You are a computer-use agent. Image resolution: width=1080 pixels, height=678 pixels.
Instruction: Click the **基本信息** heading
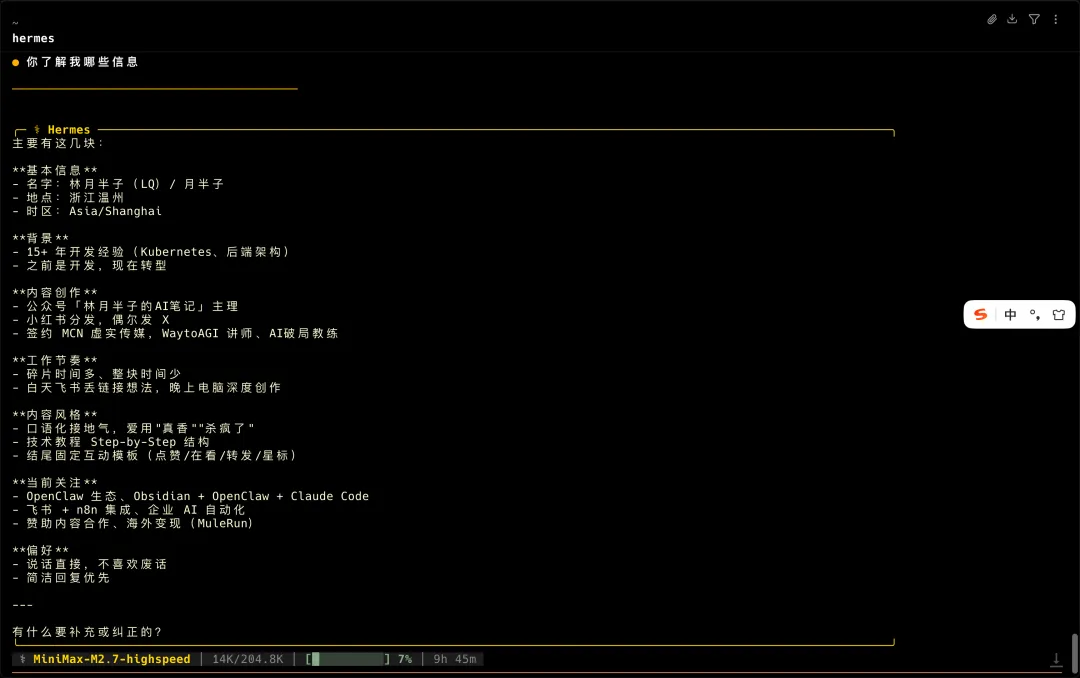point(54,170)
